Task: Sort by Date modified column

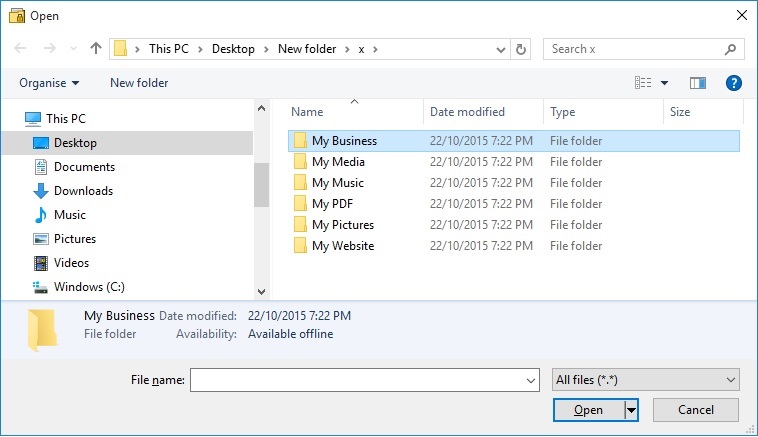Action: pos(467,112)
